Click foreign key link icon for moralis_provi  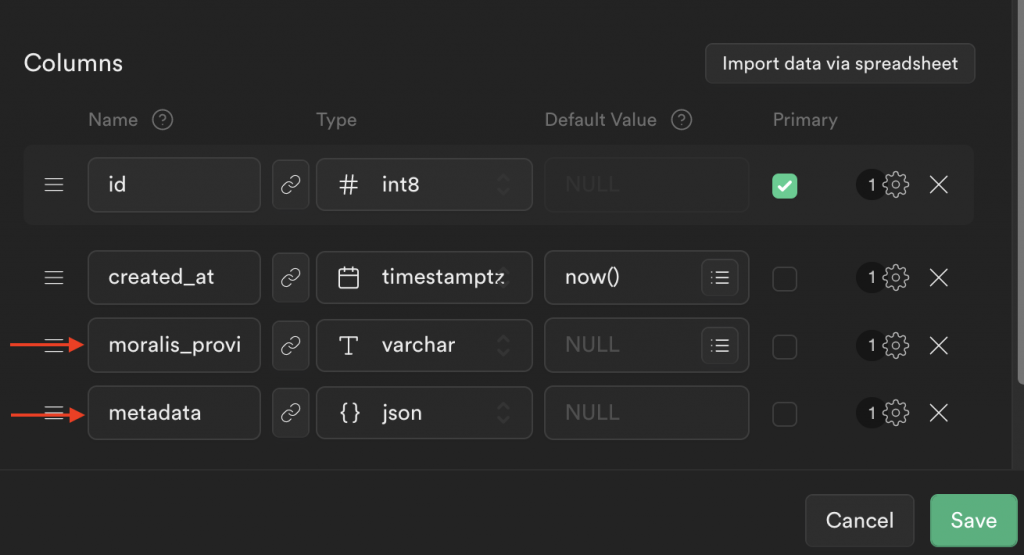[x=291, y=345]
